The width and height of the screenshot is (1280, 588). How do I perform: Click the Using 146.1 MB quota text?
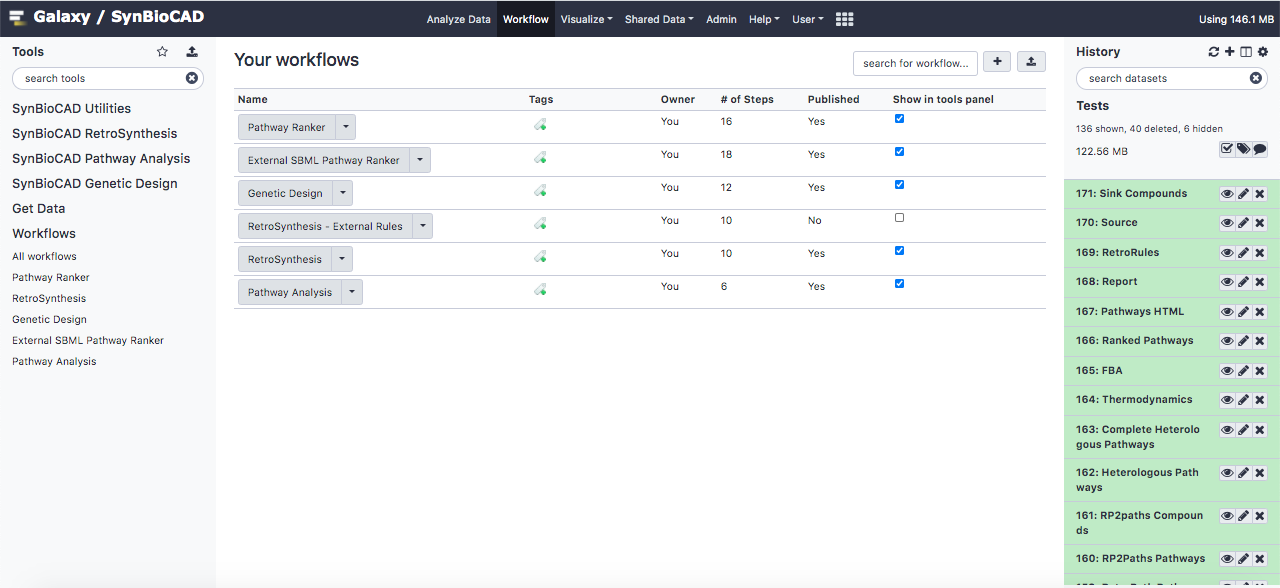[x=1235, y=19]
